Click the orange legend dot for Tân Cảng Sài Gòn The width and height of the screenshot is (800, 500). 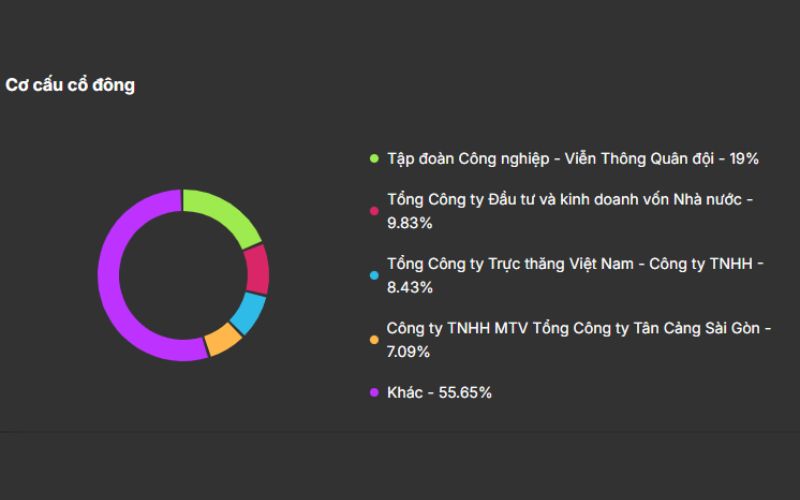coord(374,340)
